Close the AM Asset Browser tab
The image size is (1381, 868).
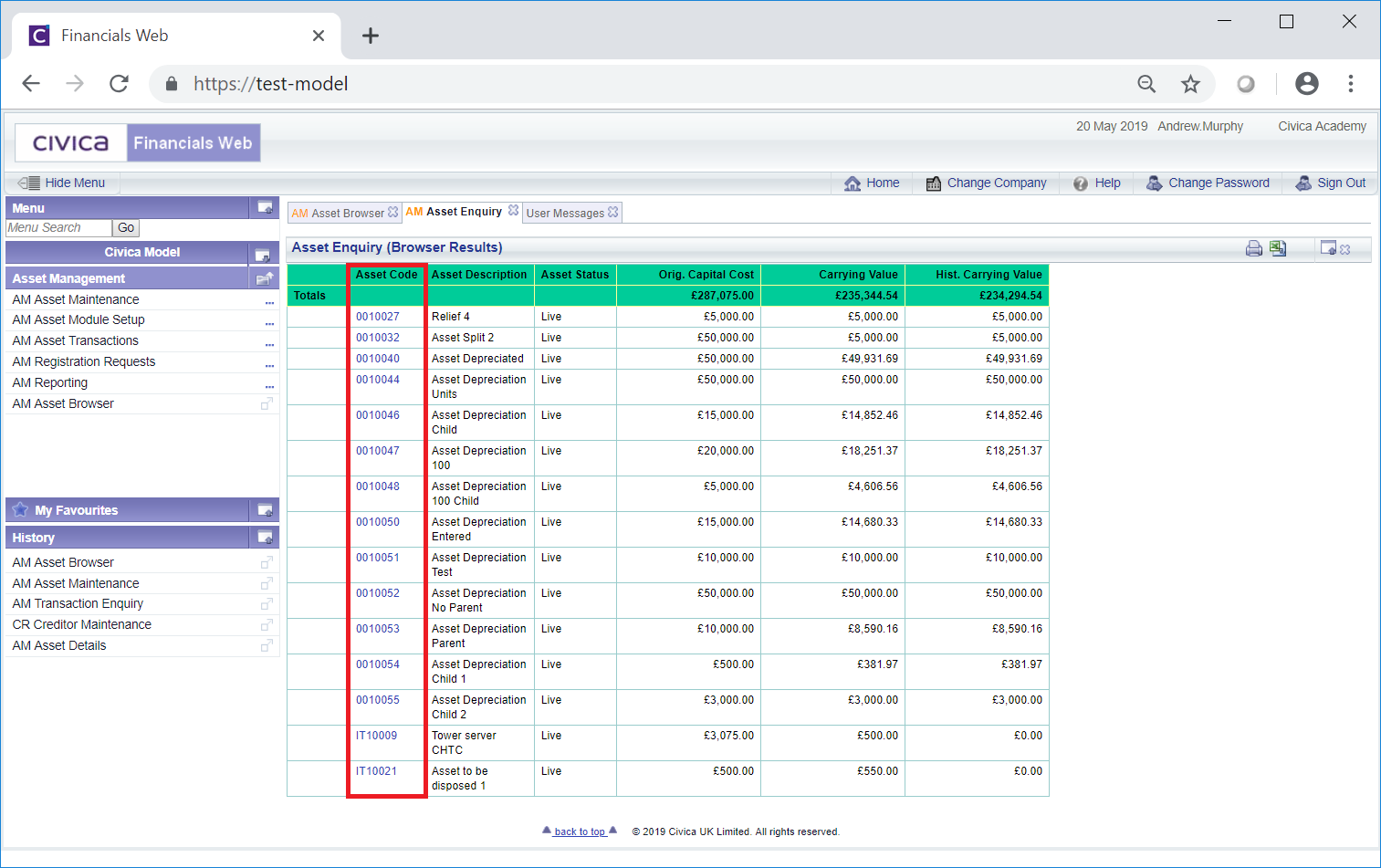(393, 212)
